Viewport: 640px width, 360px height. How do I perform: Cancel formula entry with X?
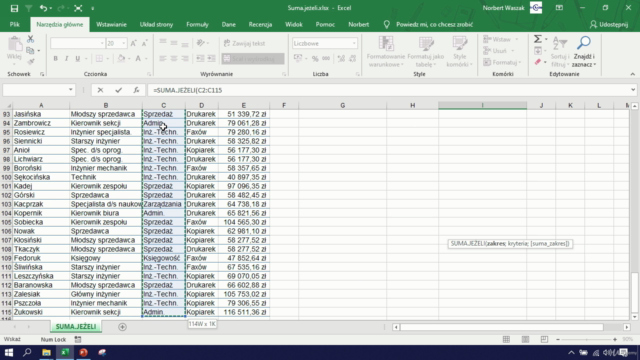pyautogui.click(x=100, y=90)
